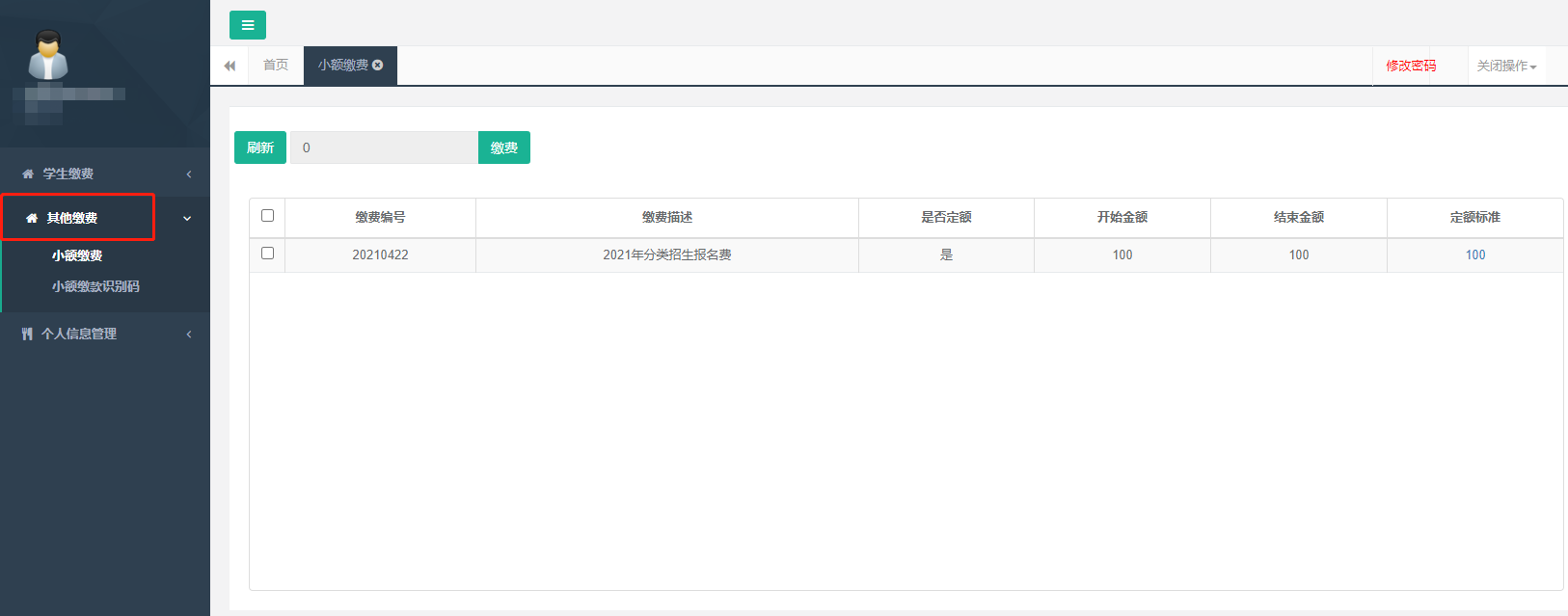The height and width of the screenshot is (616, 1568).
Task: Click the 修改密码 link
Action: click(1411, 66)
